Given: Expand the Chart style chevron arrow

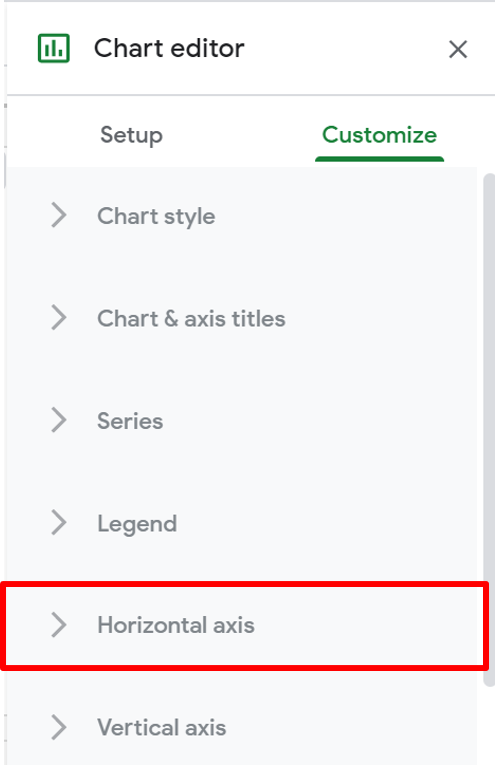Looking at the screenshot, I should tap(59, 215).
